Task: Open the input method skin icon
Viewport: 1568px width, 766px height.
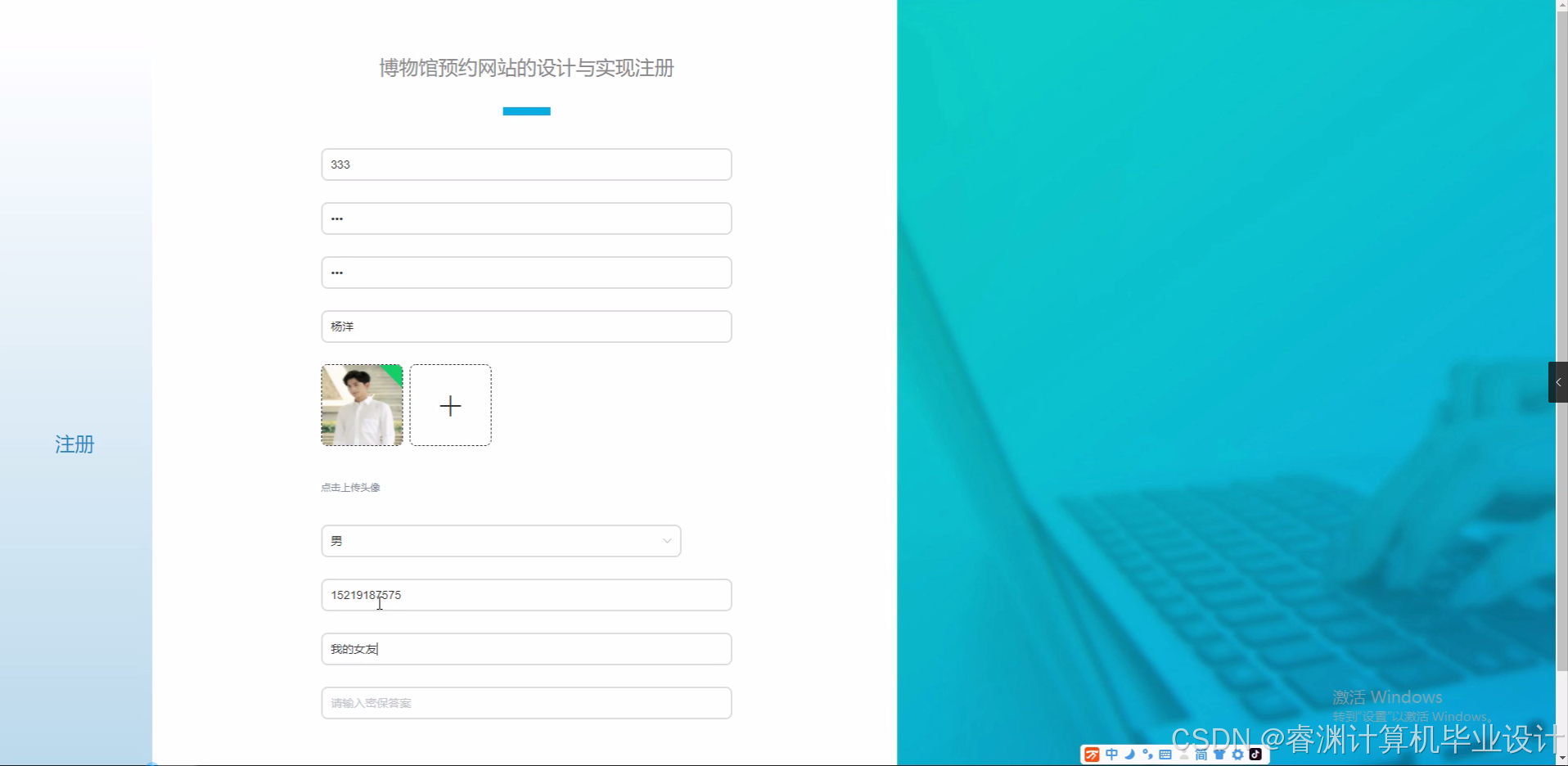Action: pos(1219,755)
